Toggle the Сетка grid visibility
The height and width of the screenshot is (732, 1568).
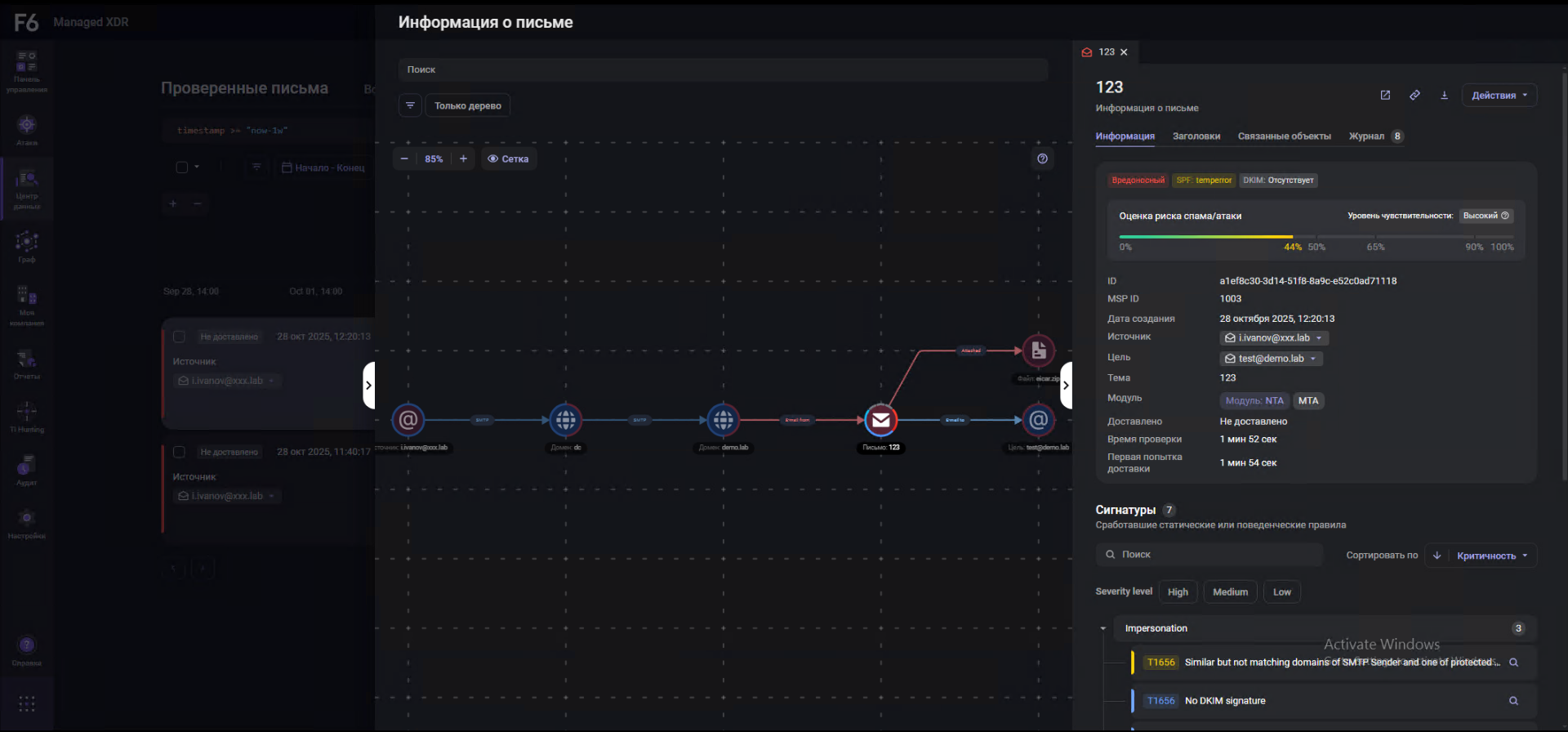pyautogui.click(x=508, y=158)
